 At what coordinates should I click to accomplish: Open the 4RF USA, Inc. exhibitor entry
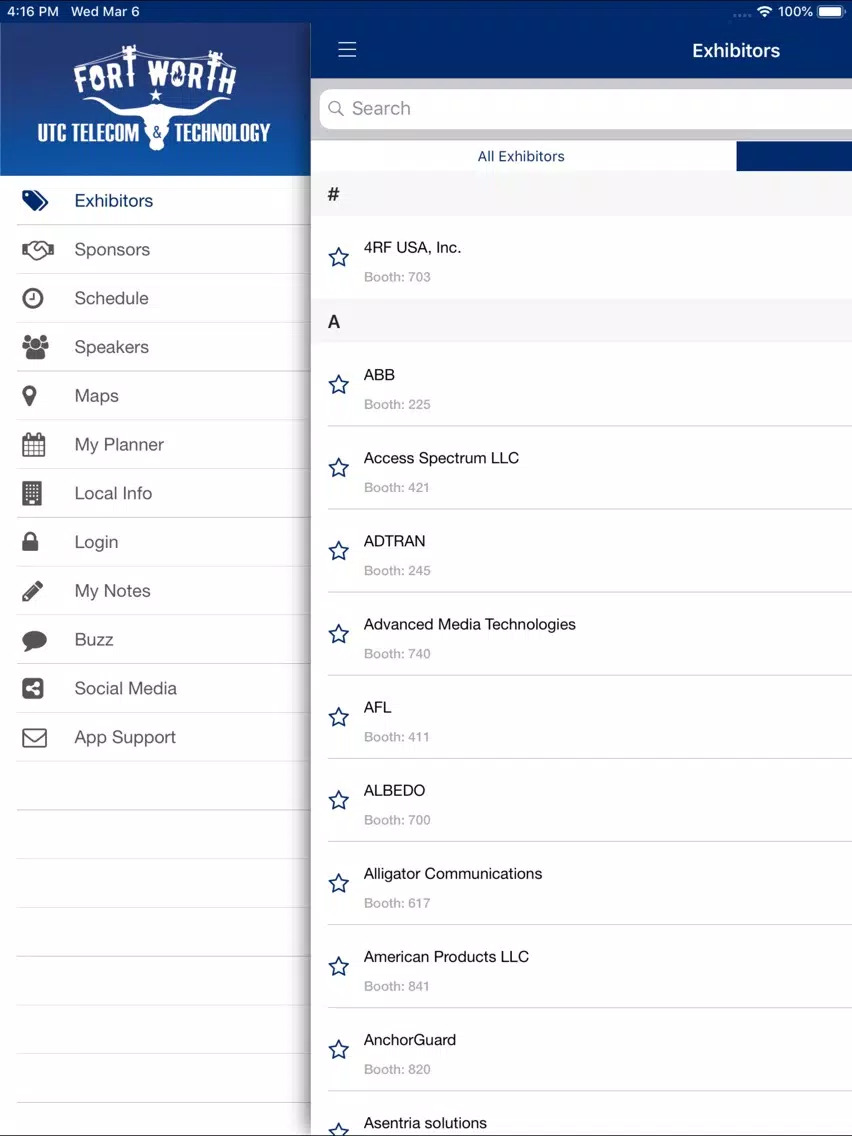pos(582,257)
